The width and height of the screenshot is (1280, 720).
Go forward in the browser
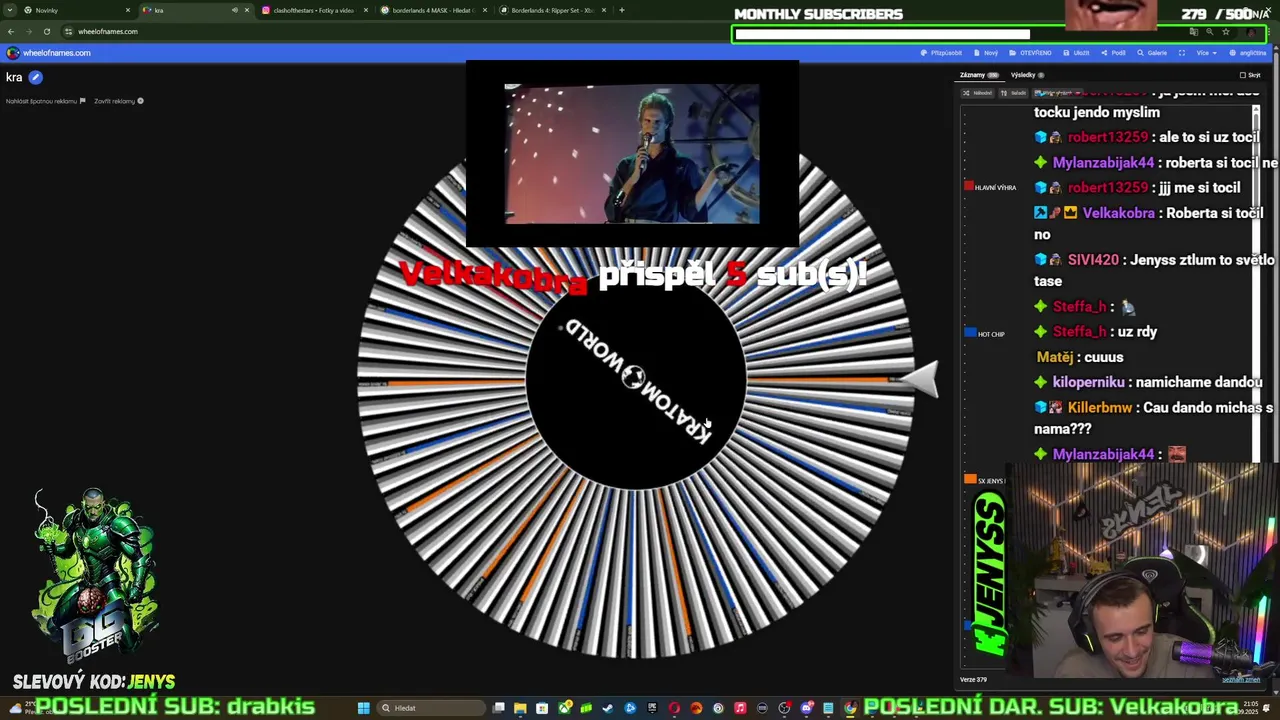tap(28, 31)
